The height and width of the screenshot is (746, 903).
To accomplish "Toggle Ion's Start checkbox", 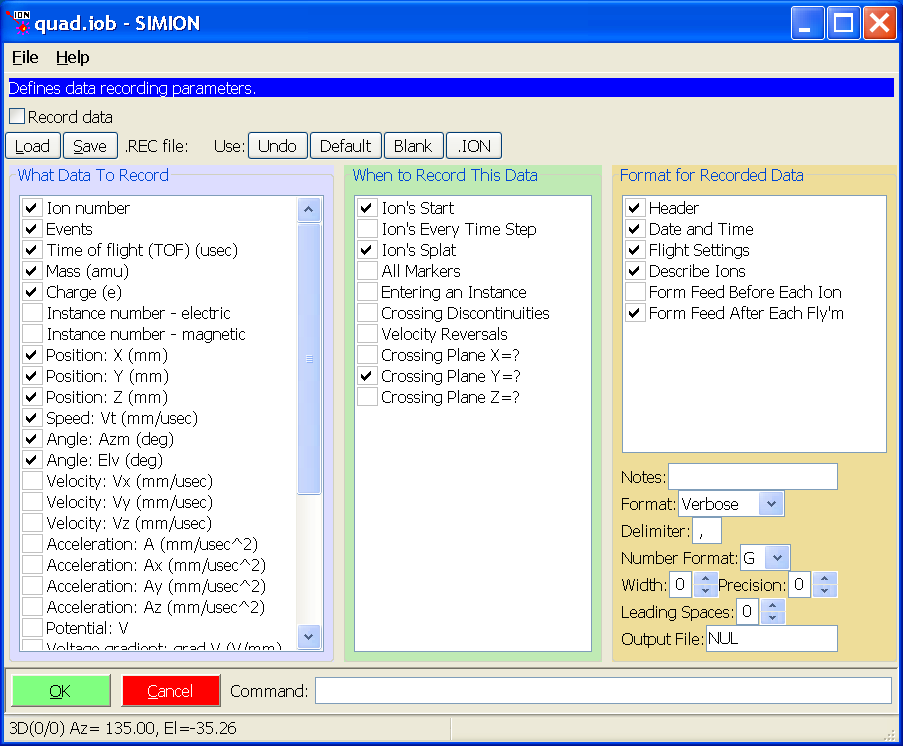I will (x=367, y=208).
